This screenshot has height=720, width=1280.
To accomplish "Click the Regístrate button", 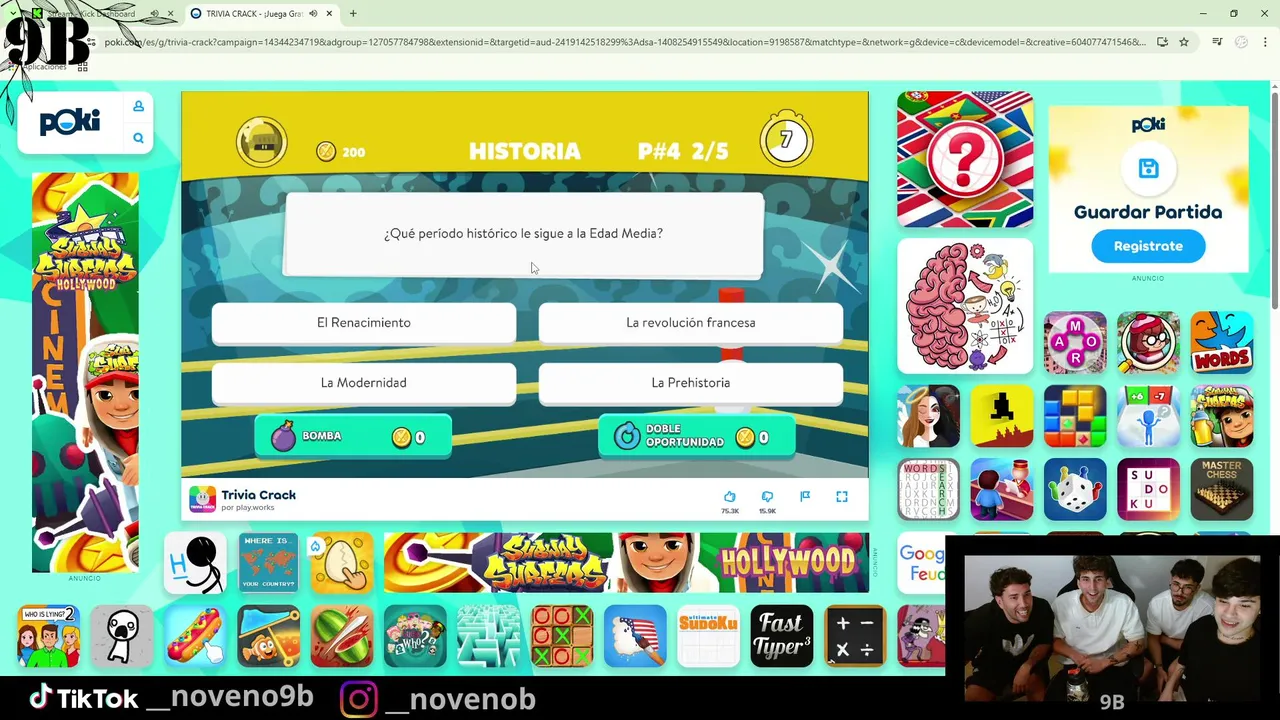I will coord(1148,246).
